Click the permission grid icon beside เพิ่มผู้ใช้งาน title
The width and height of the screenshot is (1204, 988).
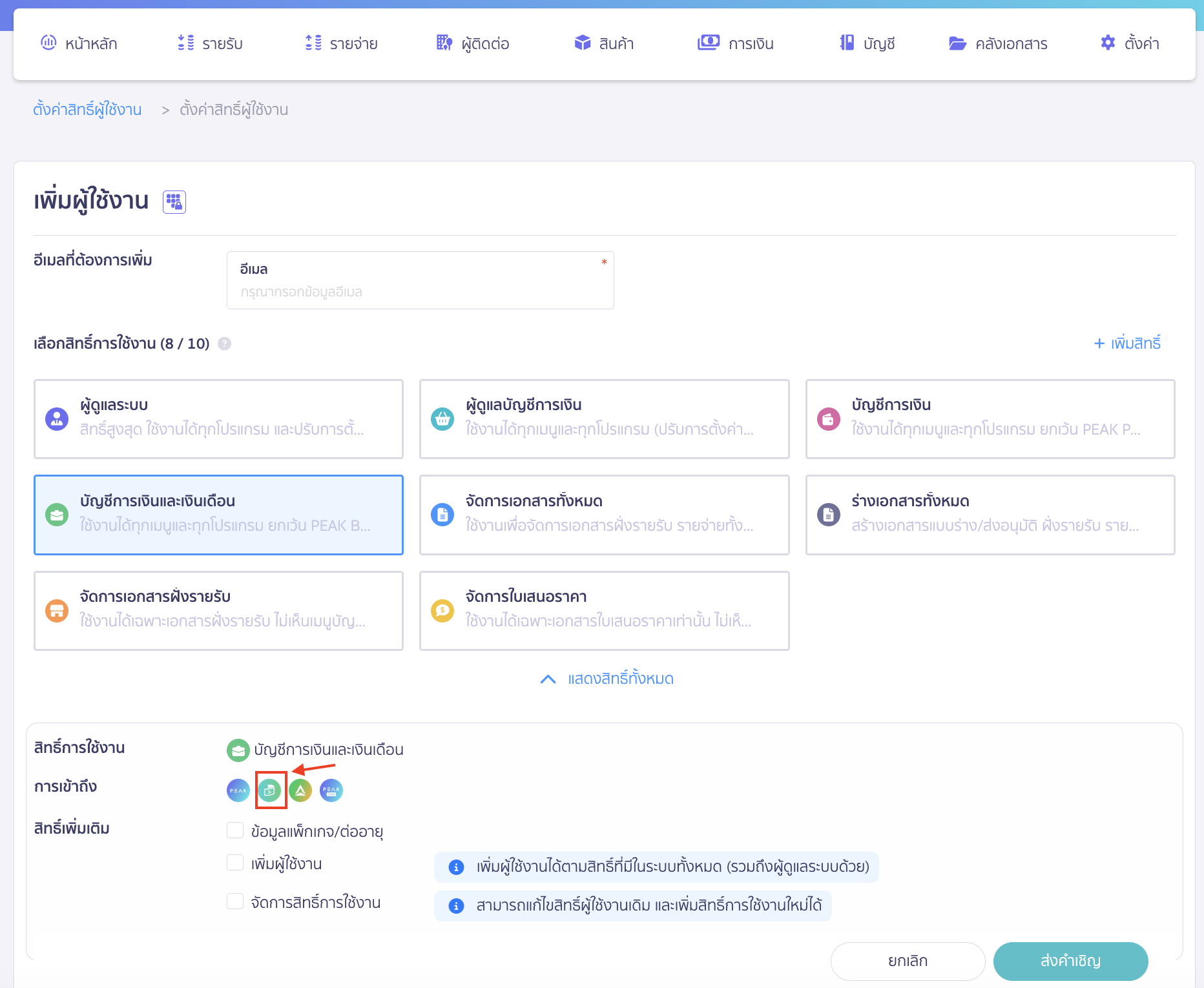174,202
